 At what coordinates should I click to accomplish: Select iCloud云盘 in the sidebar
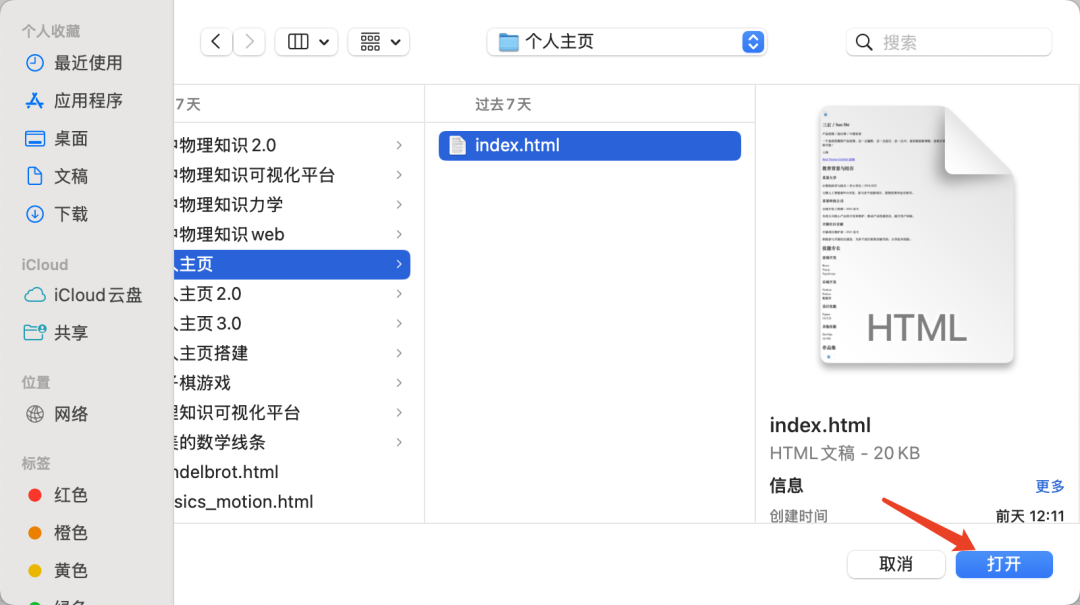[97, 295]
